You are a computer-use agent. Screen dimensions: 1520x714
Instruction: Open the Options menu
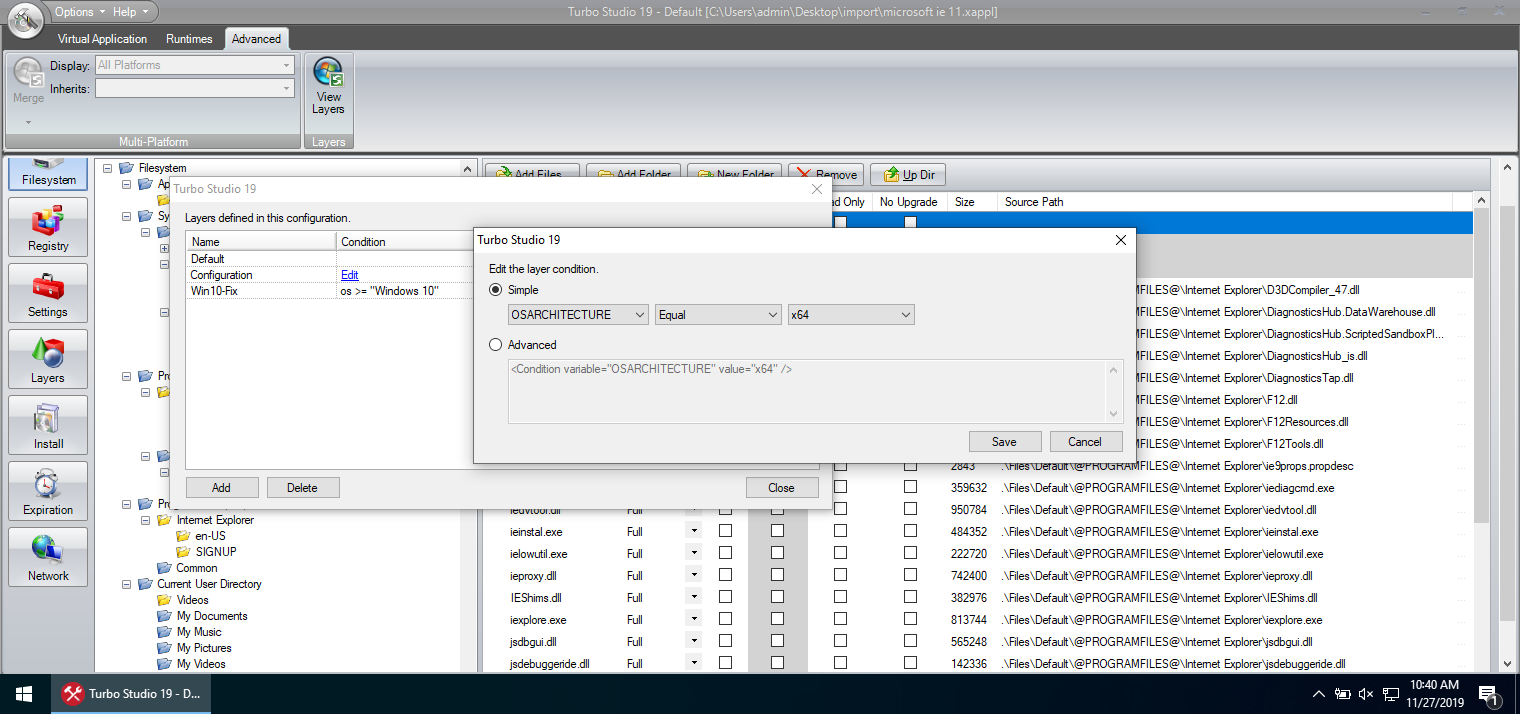(x=79, y=12)
